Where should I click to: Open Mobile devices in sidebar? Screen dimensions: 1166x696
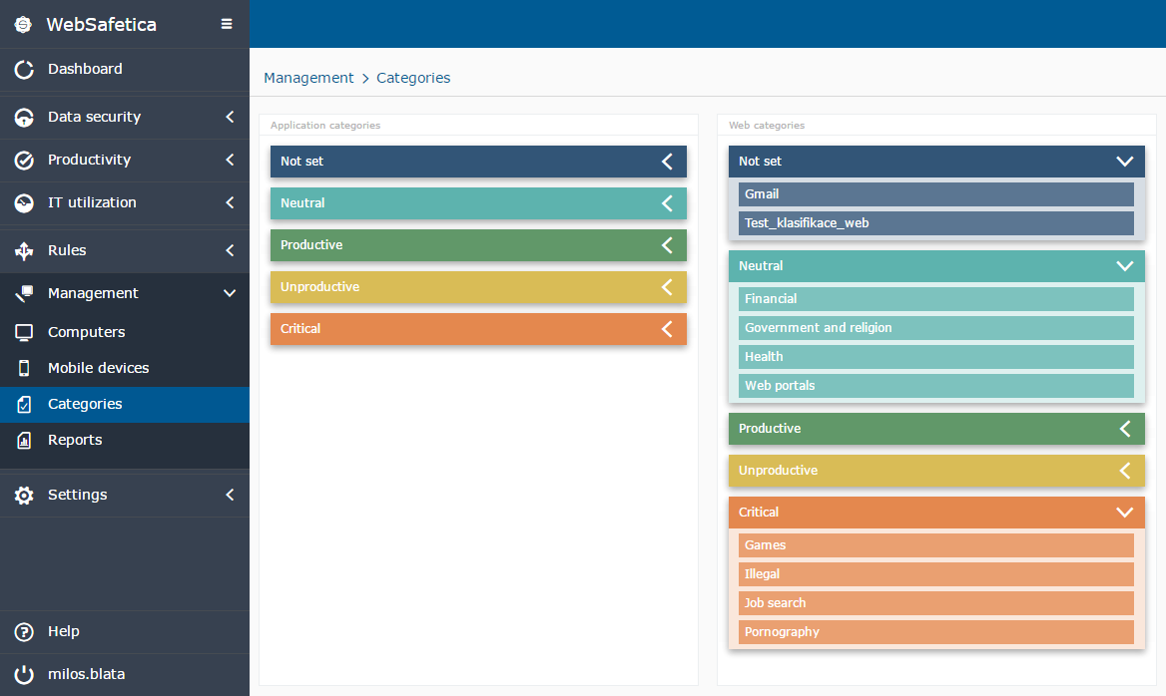pos(98,368)
